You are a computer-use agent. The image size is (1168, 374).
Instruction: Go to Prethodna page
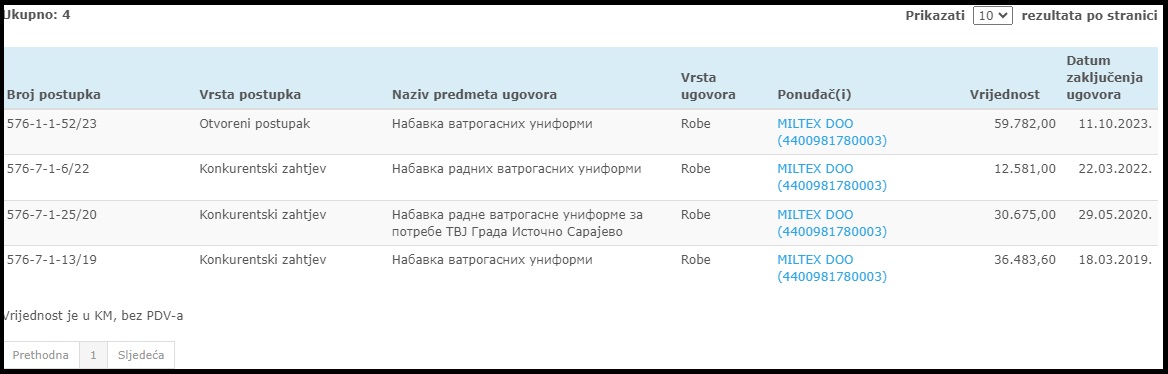(x=41, y=355)
